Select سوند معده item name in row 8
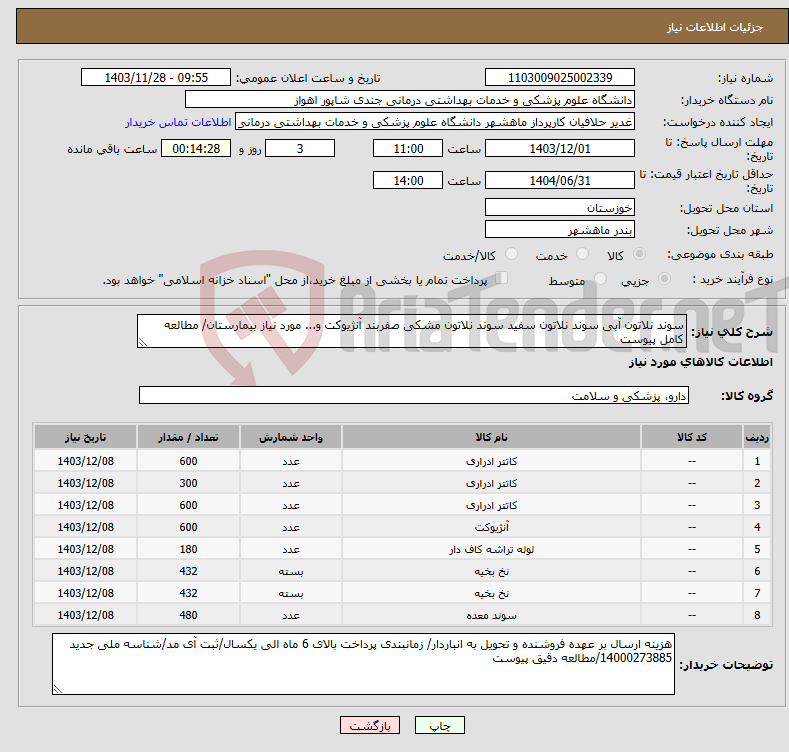789x752 pixels. pyautogui.click(x=492, y=616)
